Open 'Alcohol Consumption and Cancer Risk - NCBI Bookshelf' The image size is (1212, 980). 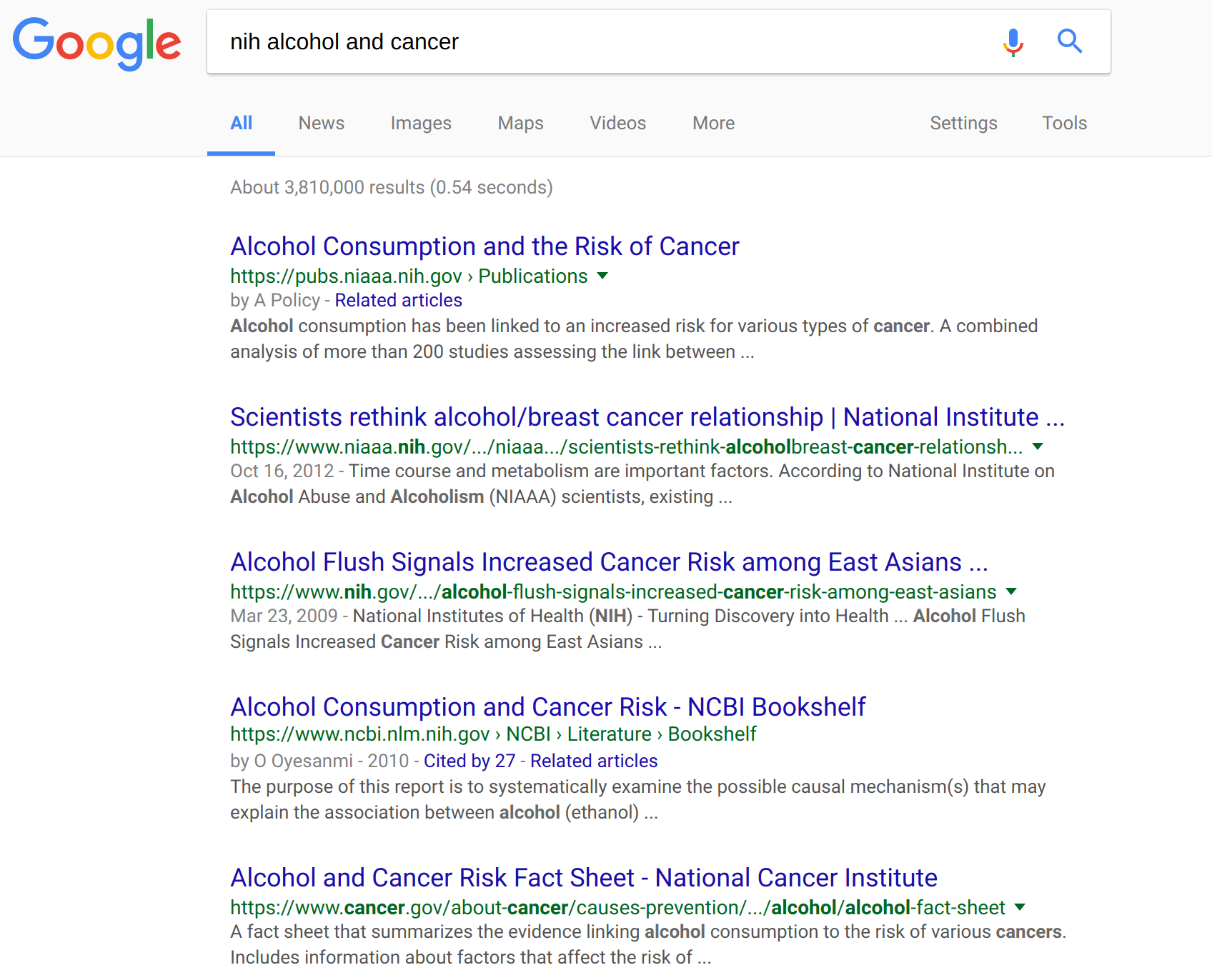(548, 706)
